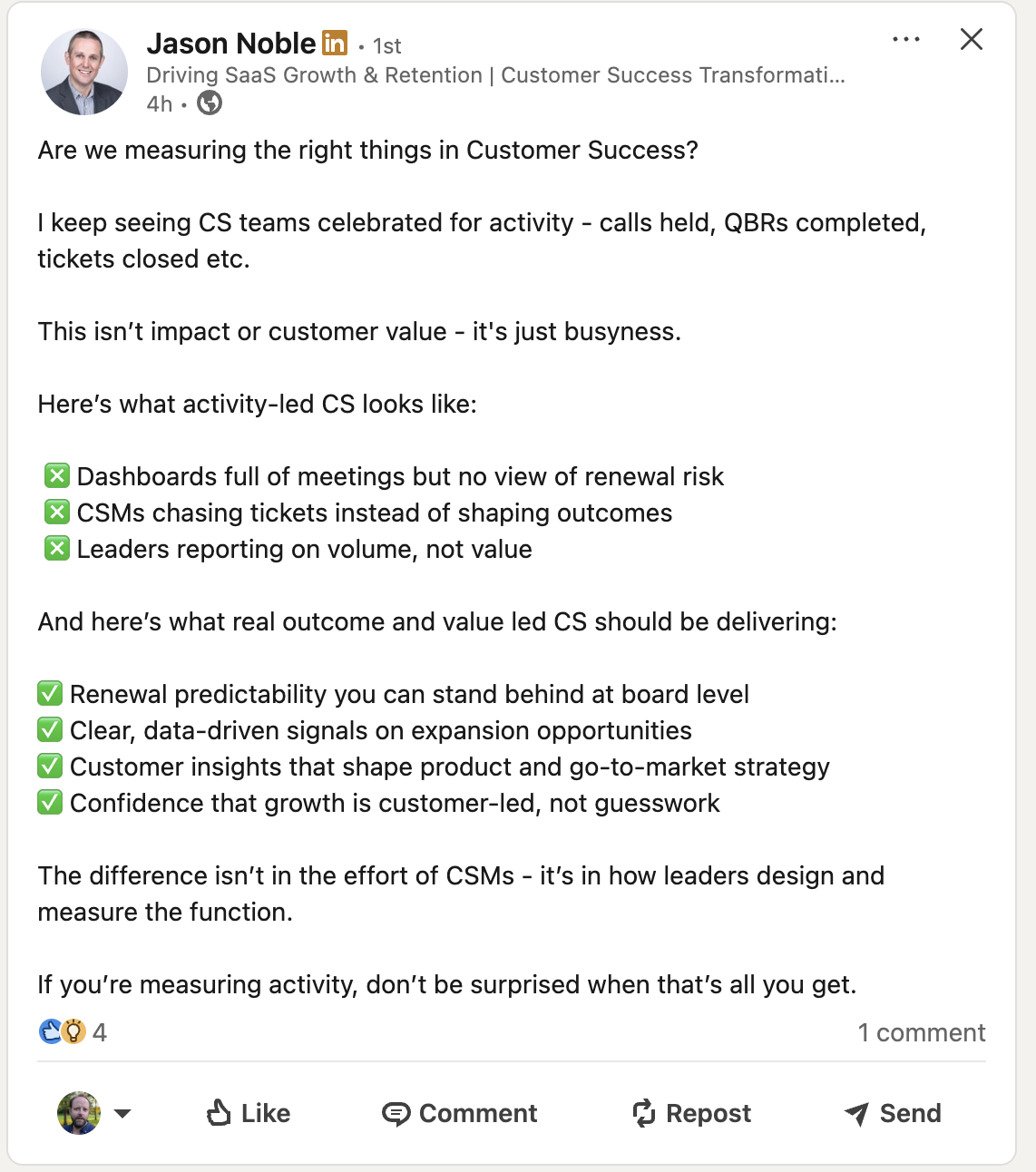Click the Repost arrows icon
Image resolution: width=1036 pixels, height=1172 pixels.
pos(643,1113)
